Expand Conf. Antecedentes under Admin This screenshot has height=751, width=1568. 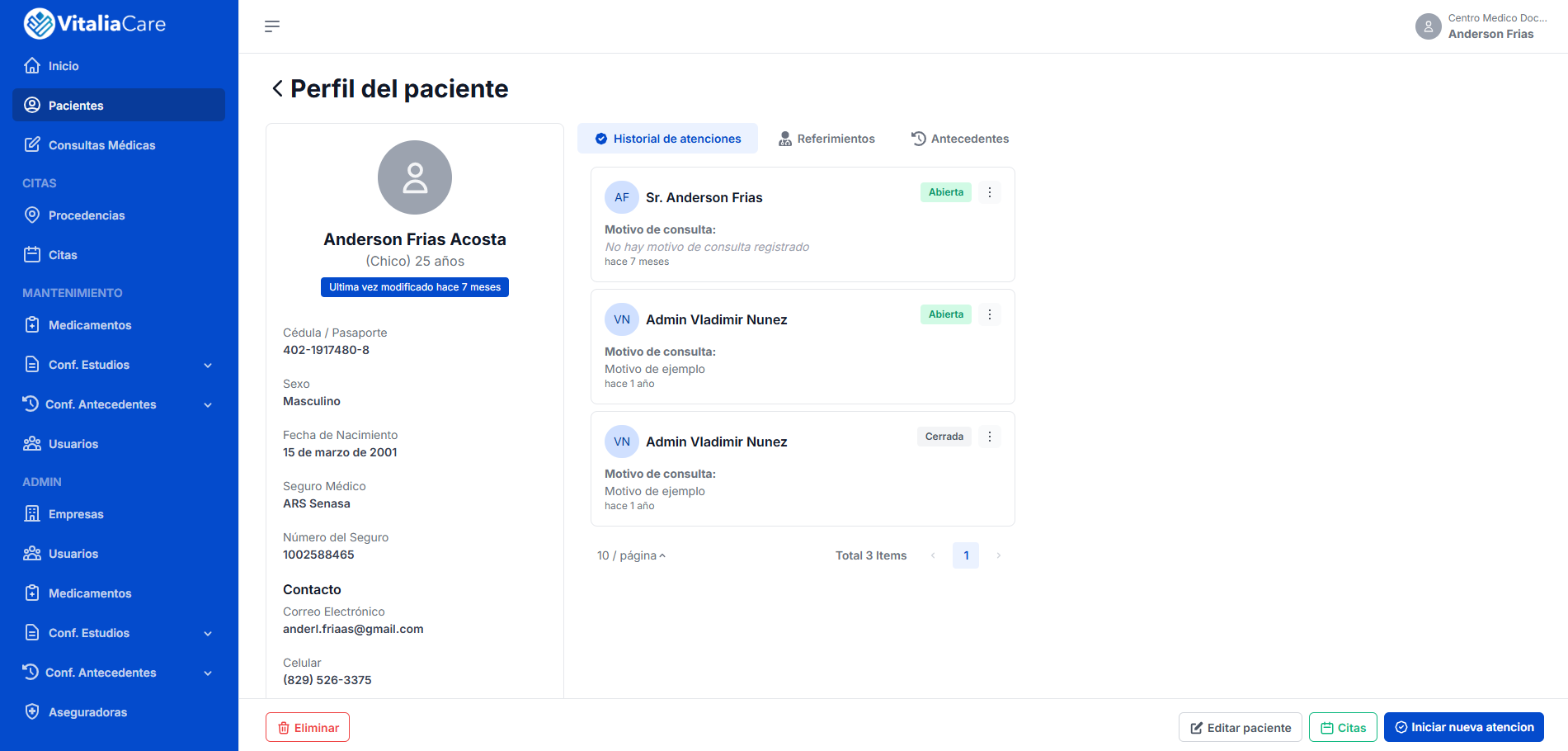pos(119,672)
